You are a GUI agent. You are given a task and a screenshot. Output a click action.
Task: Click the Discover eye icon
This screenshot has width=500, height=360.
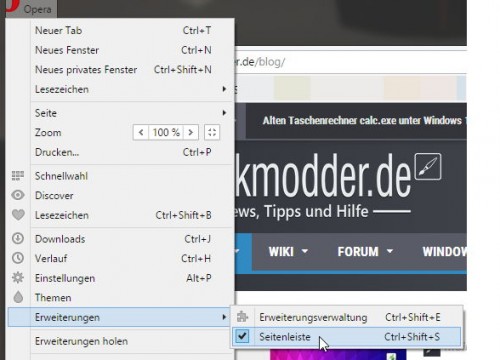18,195
